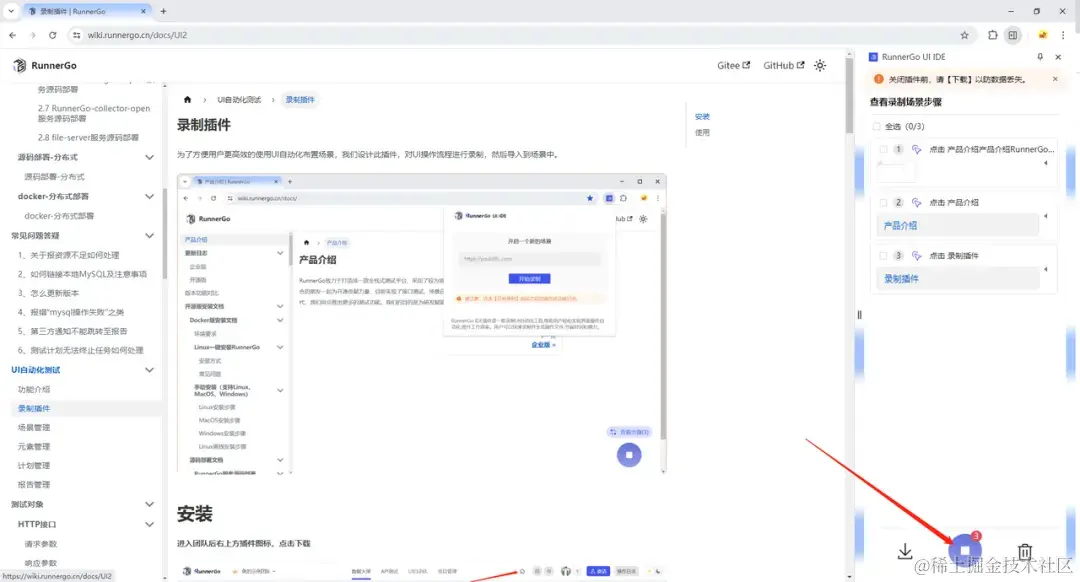Check the 全选 (0/3) select-all checkbox

click(x=876, y=127)
